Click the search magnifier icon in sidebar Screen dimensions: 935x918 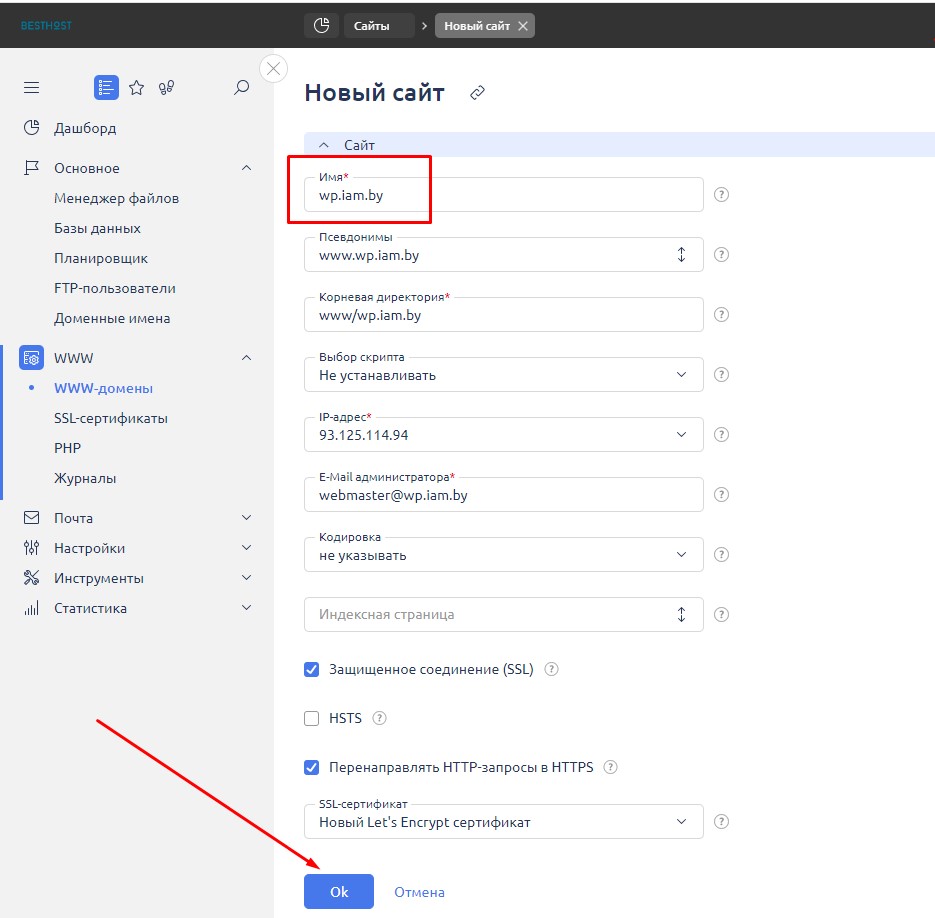pos(241,88)
